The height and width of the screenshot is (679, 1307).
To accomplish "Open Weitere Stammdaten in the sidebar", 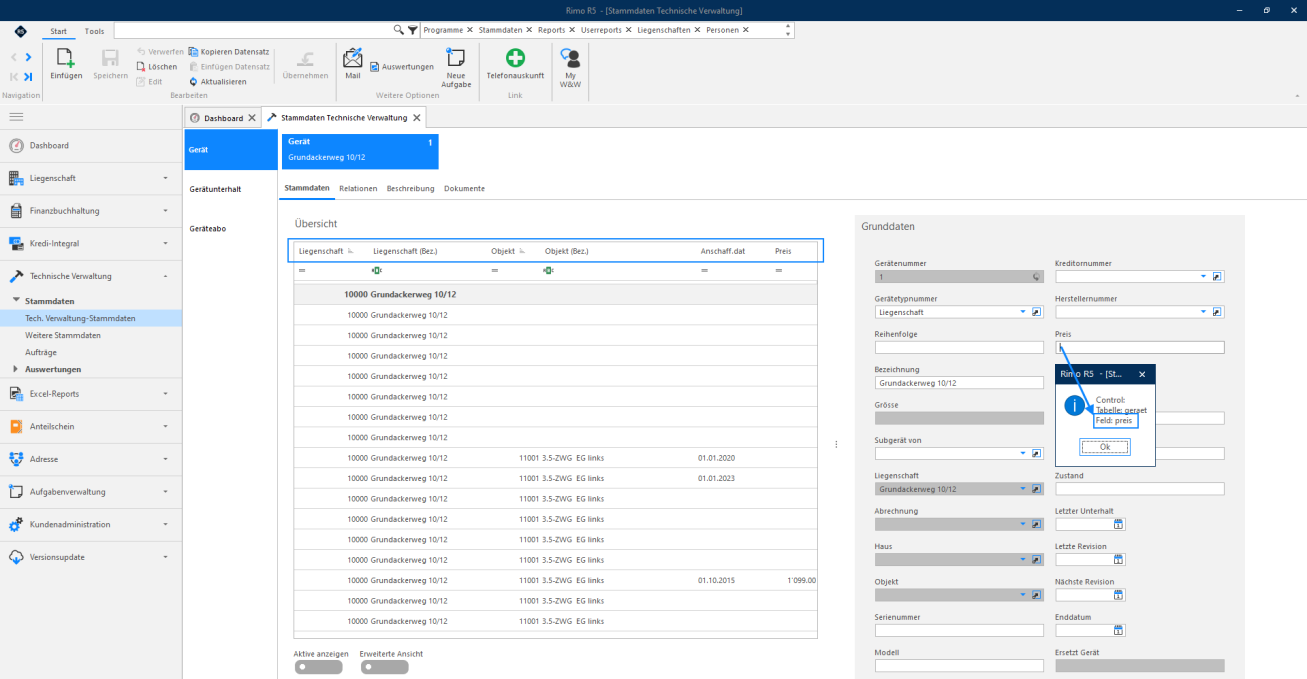I will coord(63,335).
